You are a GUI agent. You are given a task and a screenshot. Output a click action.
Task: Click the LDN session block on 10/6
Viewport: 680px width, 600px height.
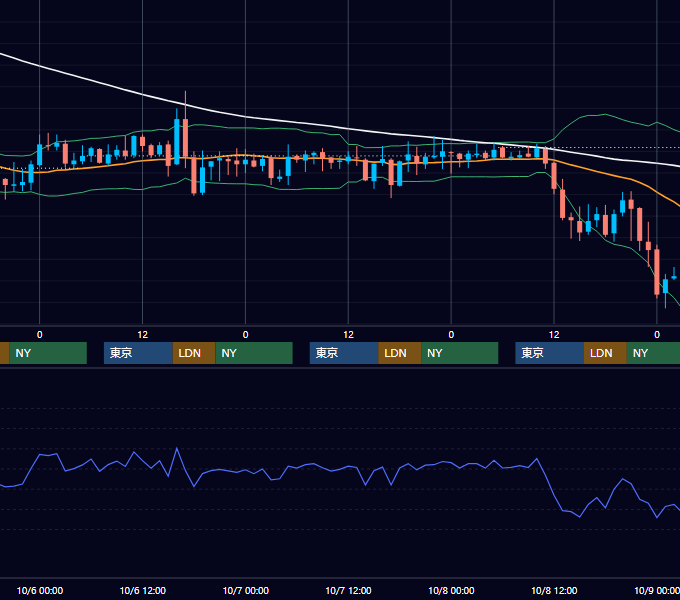pyautogui.click(x=194, y=353)
